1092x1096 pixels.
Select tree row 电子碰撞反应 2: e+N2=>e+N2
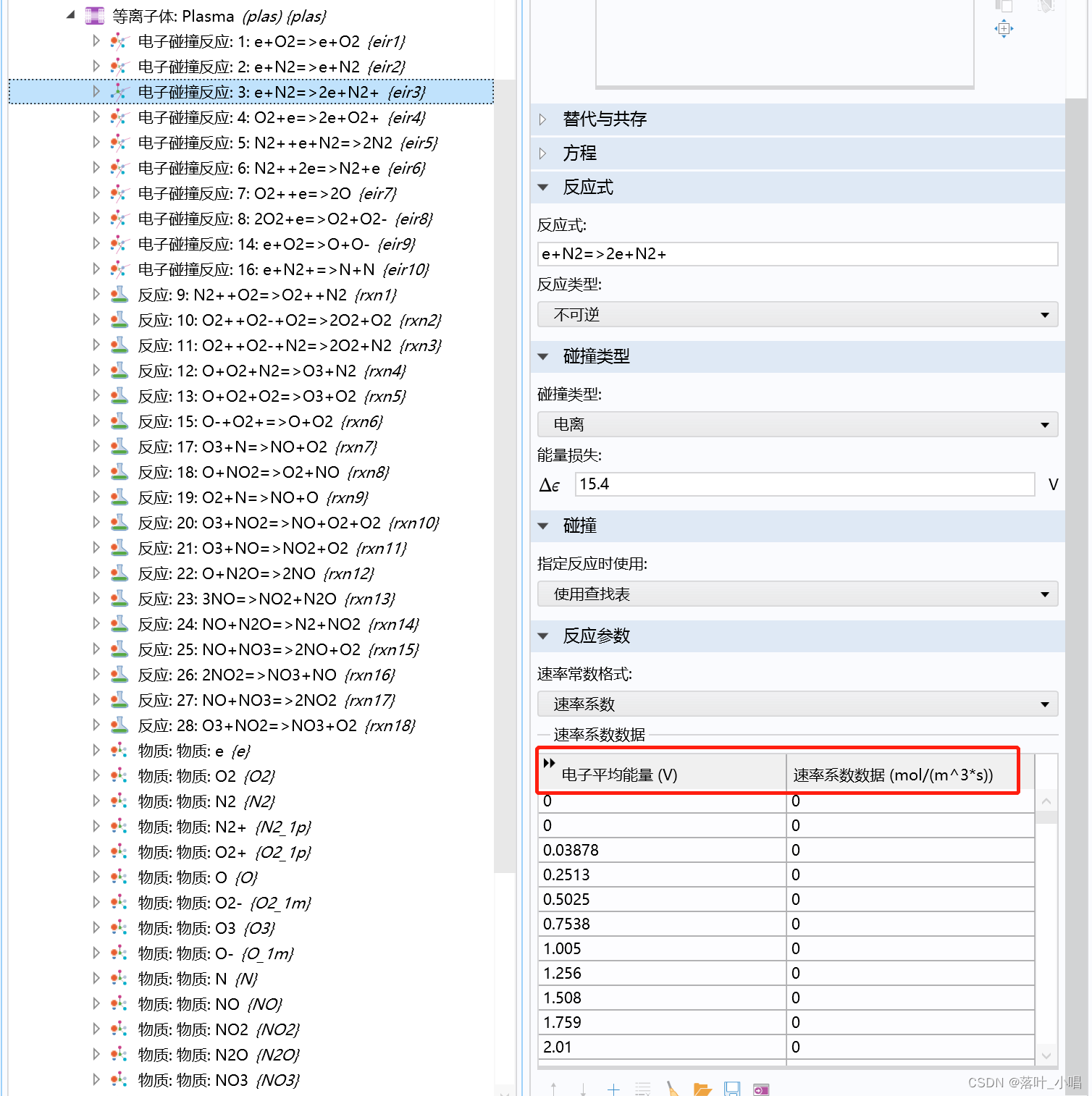[x=251, y=67]
